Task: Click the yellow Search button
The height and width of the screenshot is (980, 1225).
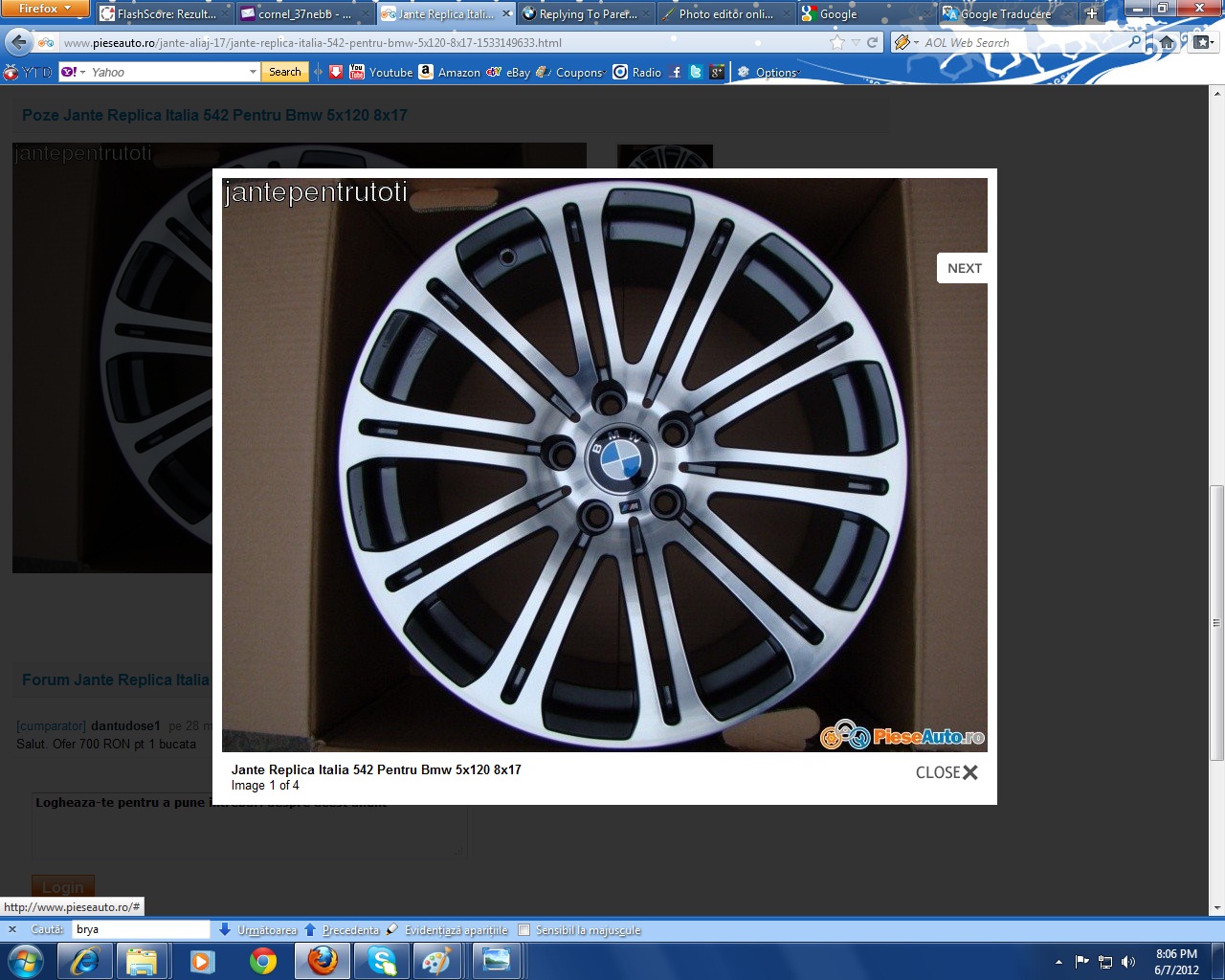Action: coord(284,72)
